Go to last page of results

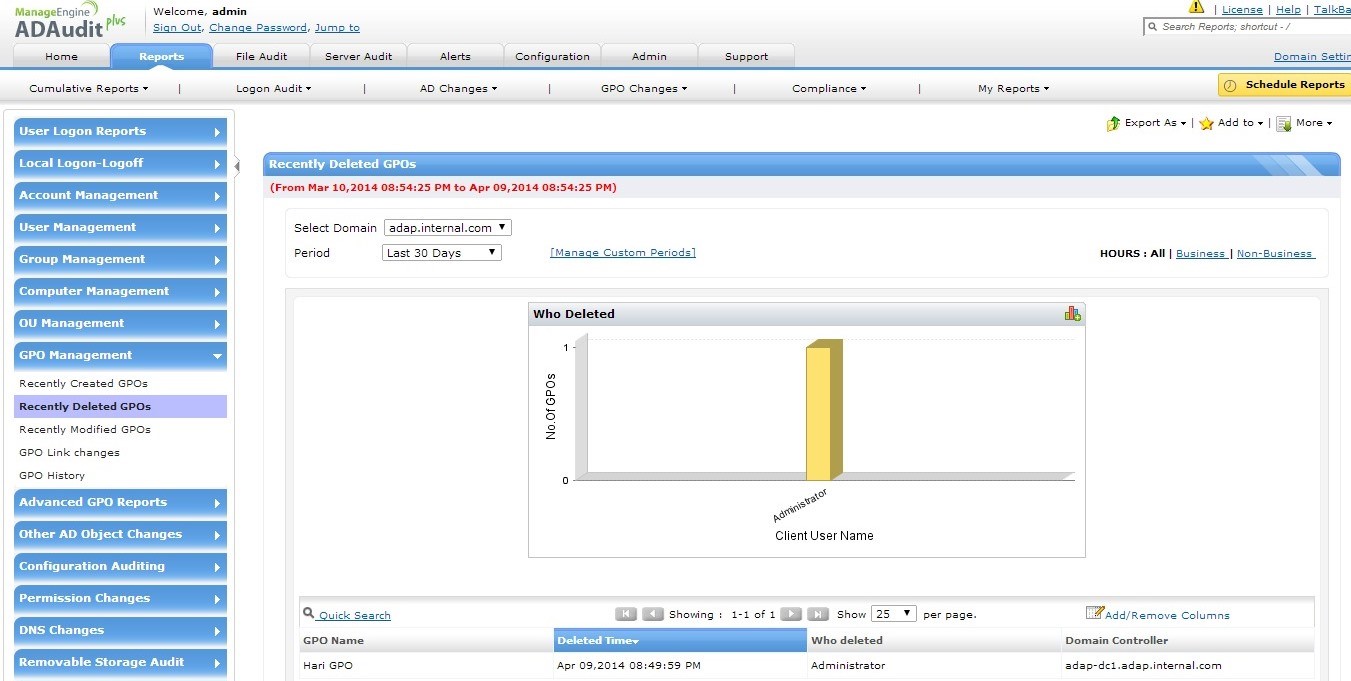coord(818,614)
